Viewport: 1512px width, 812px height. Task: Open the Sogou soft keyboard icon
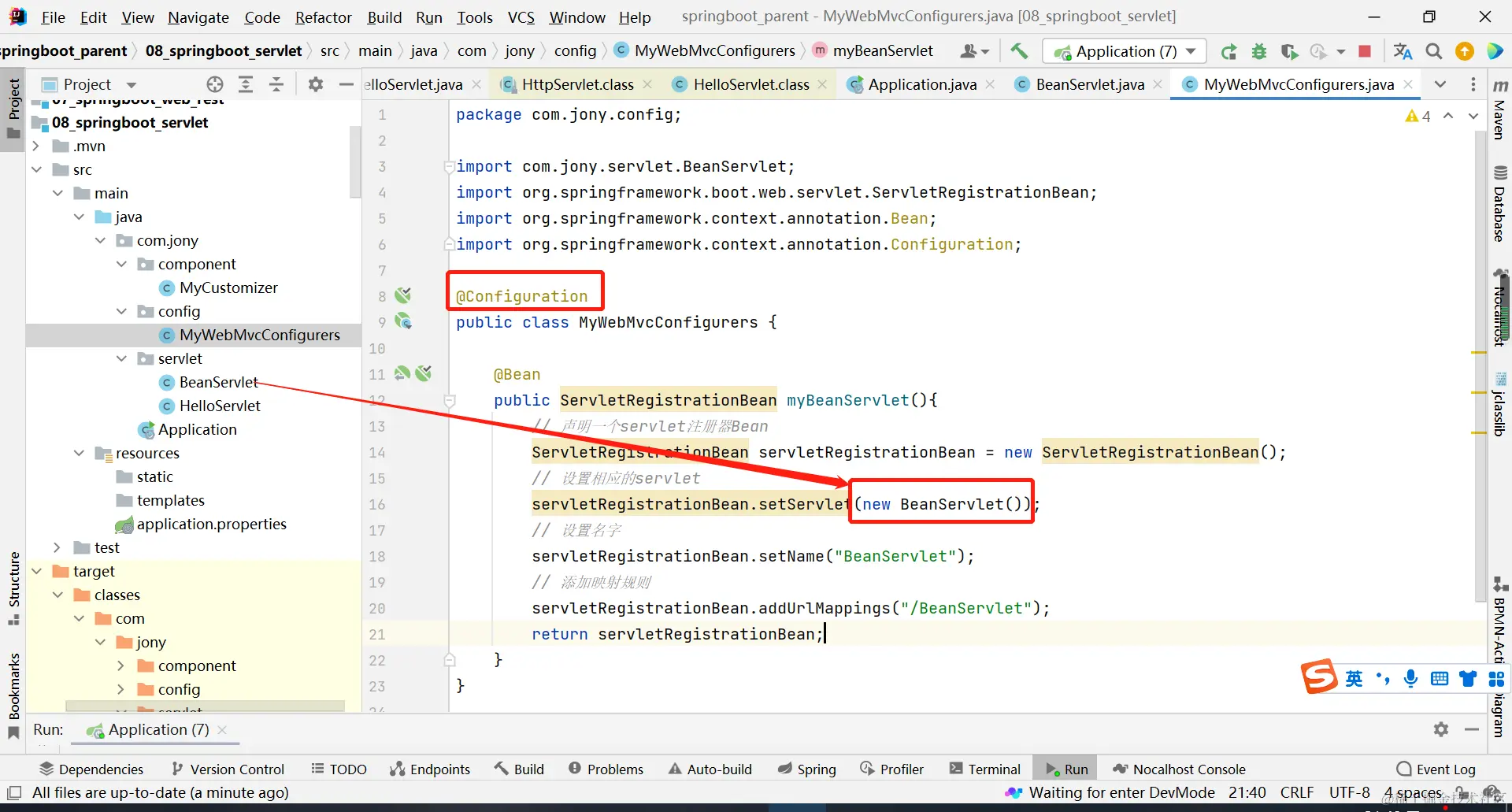[1440, 679]
